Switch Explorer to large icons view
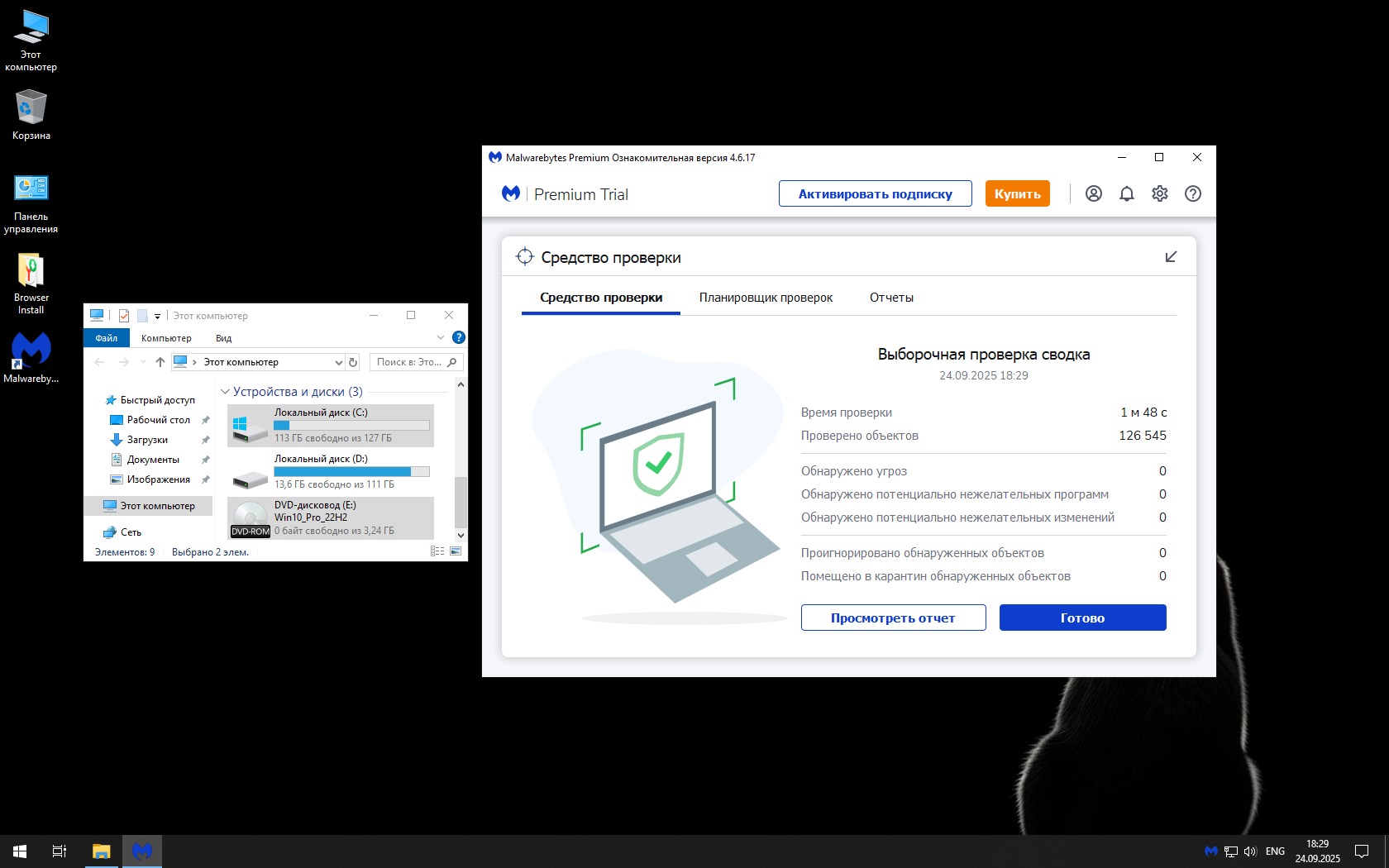The width and height of the screenshot is (1389, 868). (456, 551)
